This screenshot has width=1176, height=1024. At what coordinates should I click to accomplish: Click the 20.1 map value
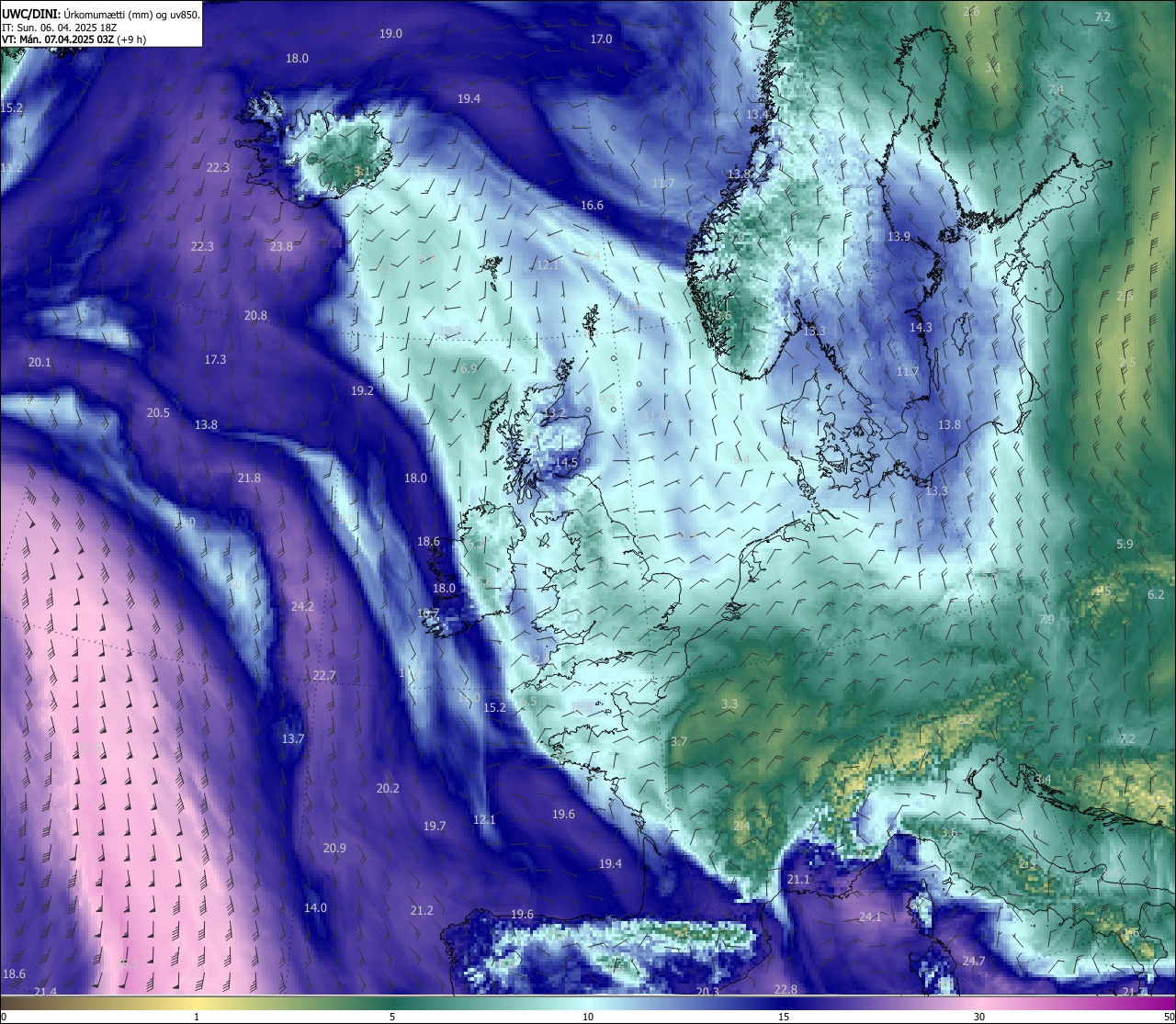click(x=40, y=362)
